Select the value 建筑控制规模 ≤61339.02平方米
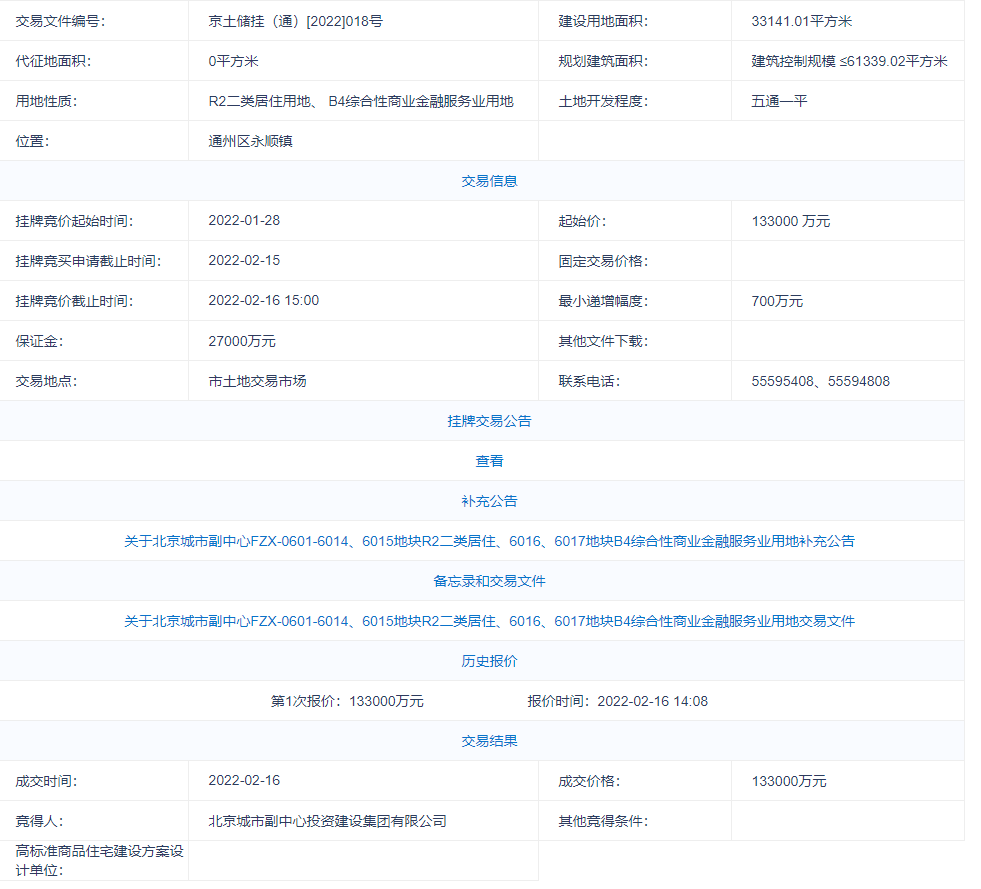This screenshot has width=981, height=889. pos(849,61)
